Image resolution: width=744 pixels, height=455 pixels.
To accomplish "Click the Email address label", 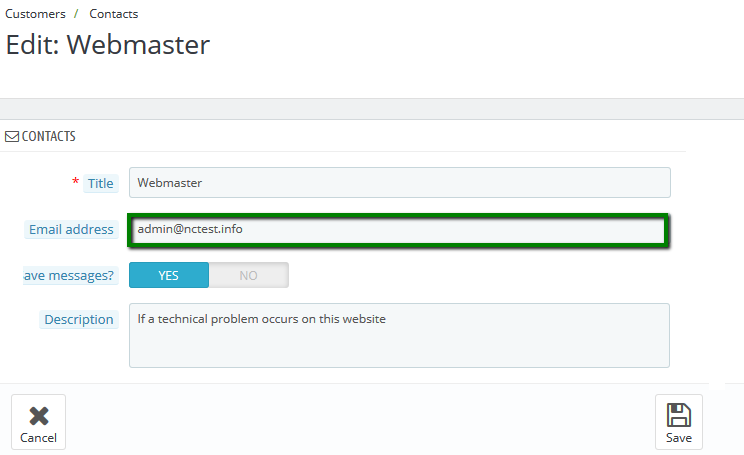I will [x=71, y=230].
